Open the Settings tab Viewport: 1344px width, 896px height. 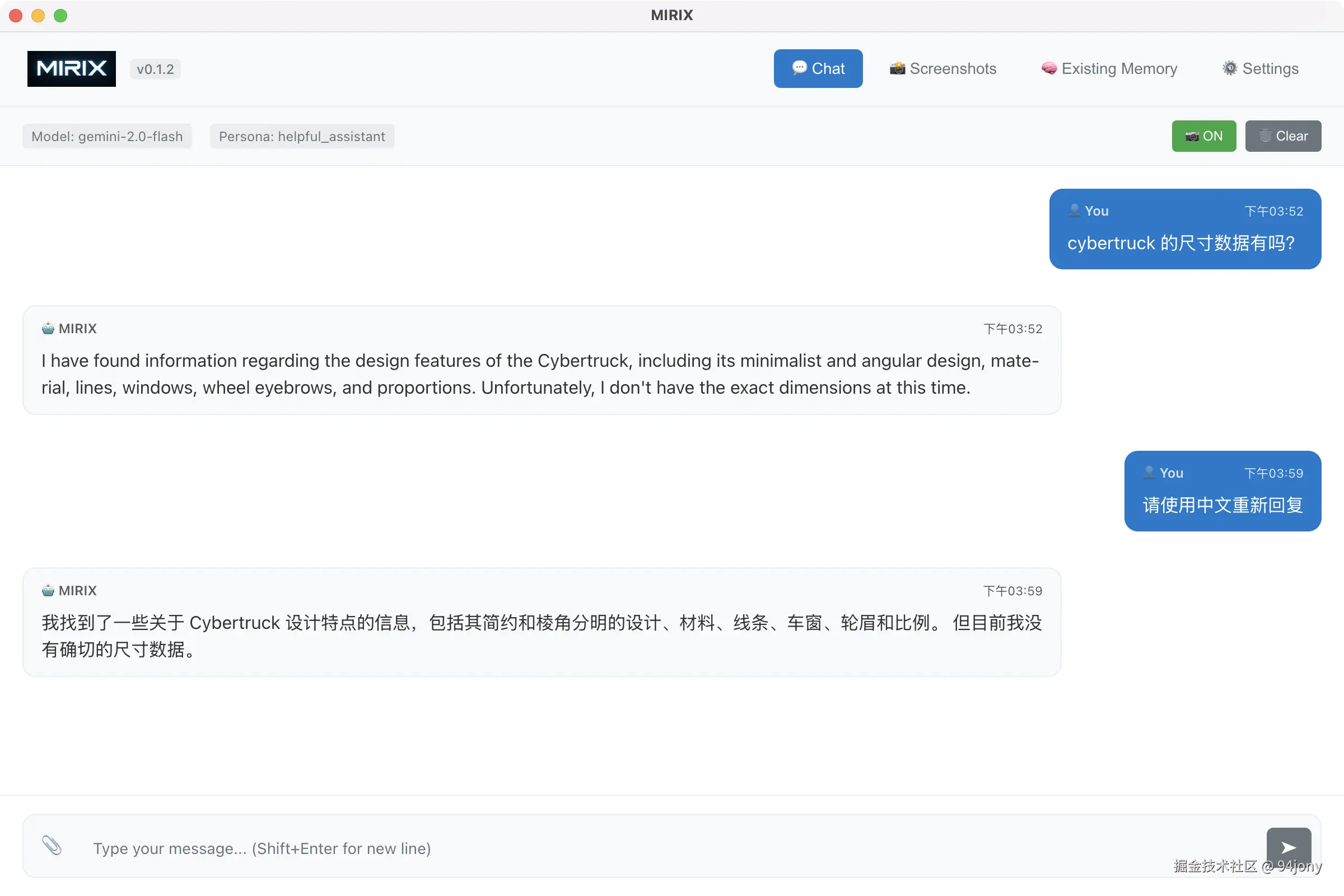(x=1260, y=68)
